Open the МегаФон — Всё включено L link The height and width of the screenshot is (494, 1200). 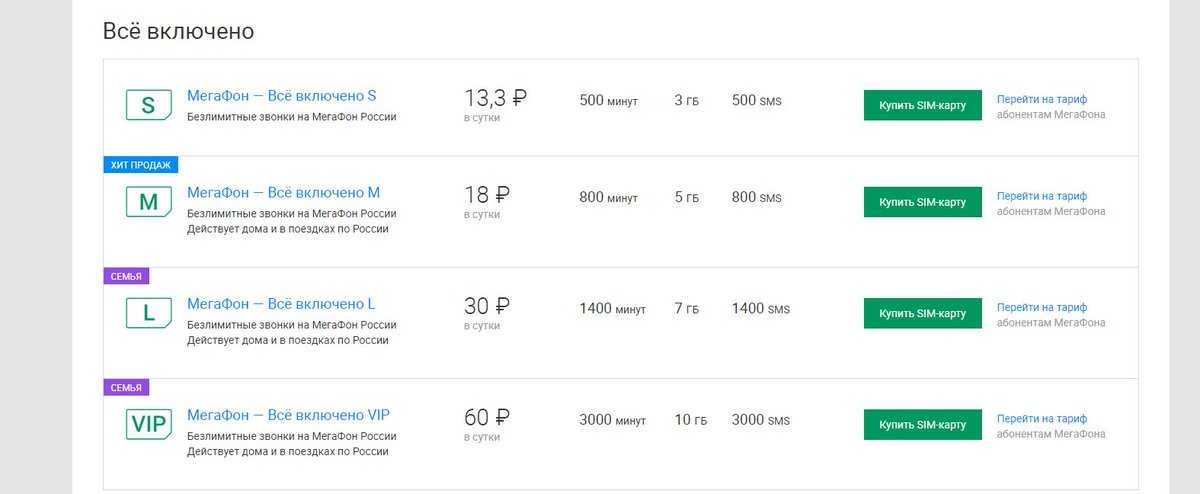click(281, 303)
